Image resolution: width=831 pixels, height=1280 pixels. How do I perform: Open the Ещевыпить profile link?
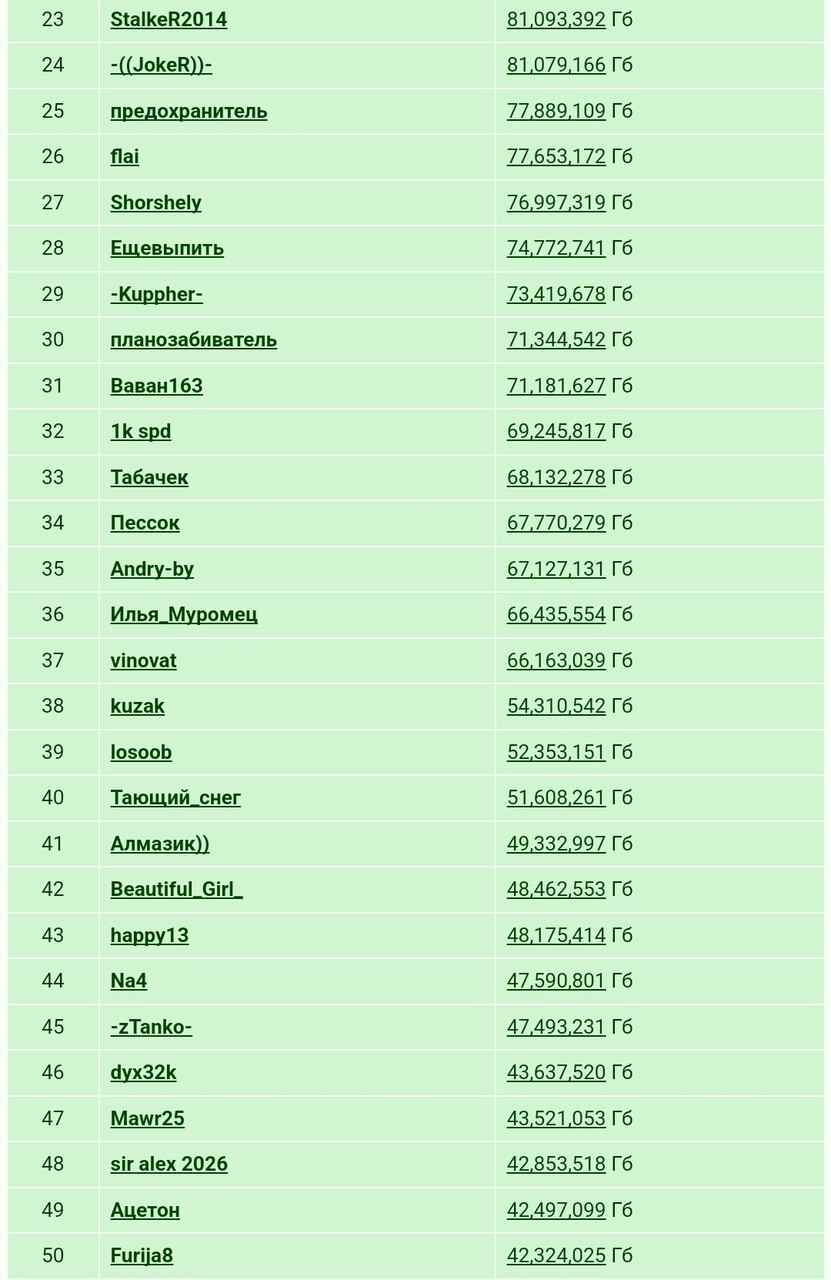pyautogui.click(x=167, y=248)
